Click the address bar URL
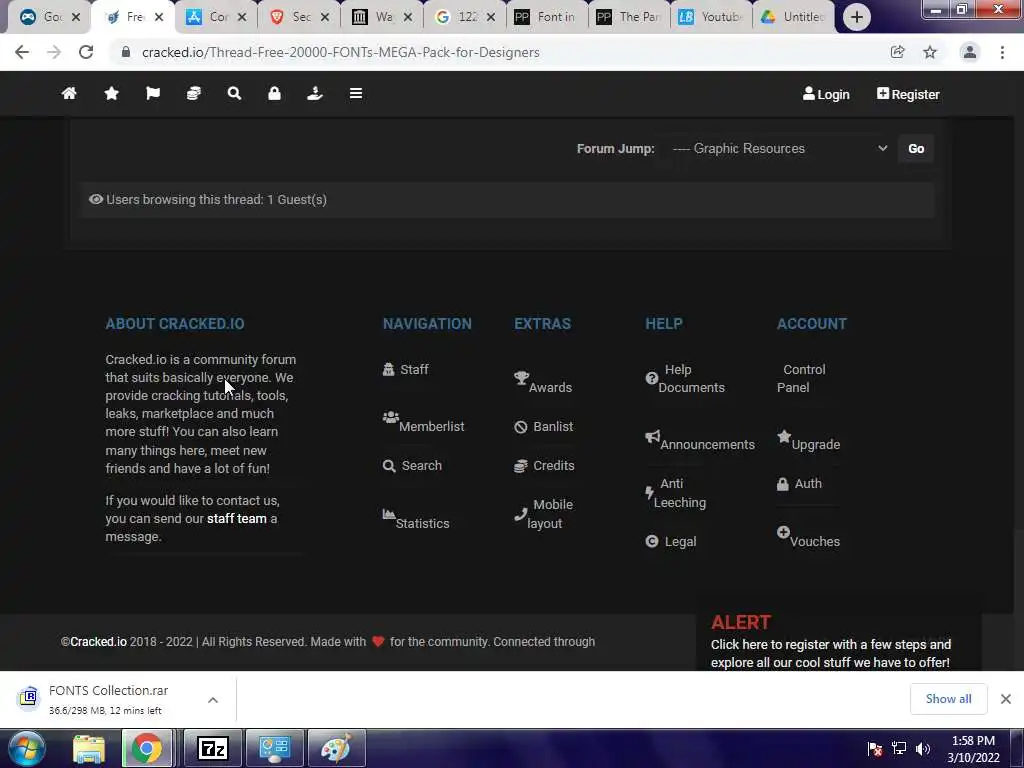 [x=340, y=52]
